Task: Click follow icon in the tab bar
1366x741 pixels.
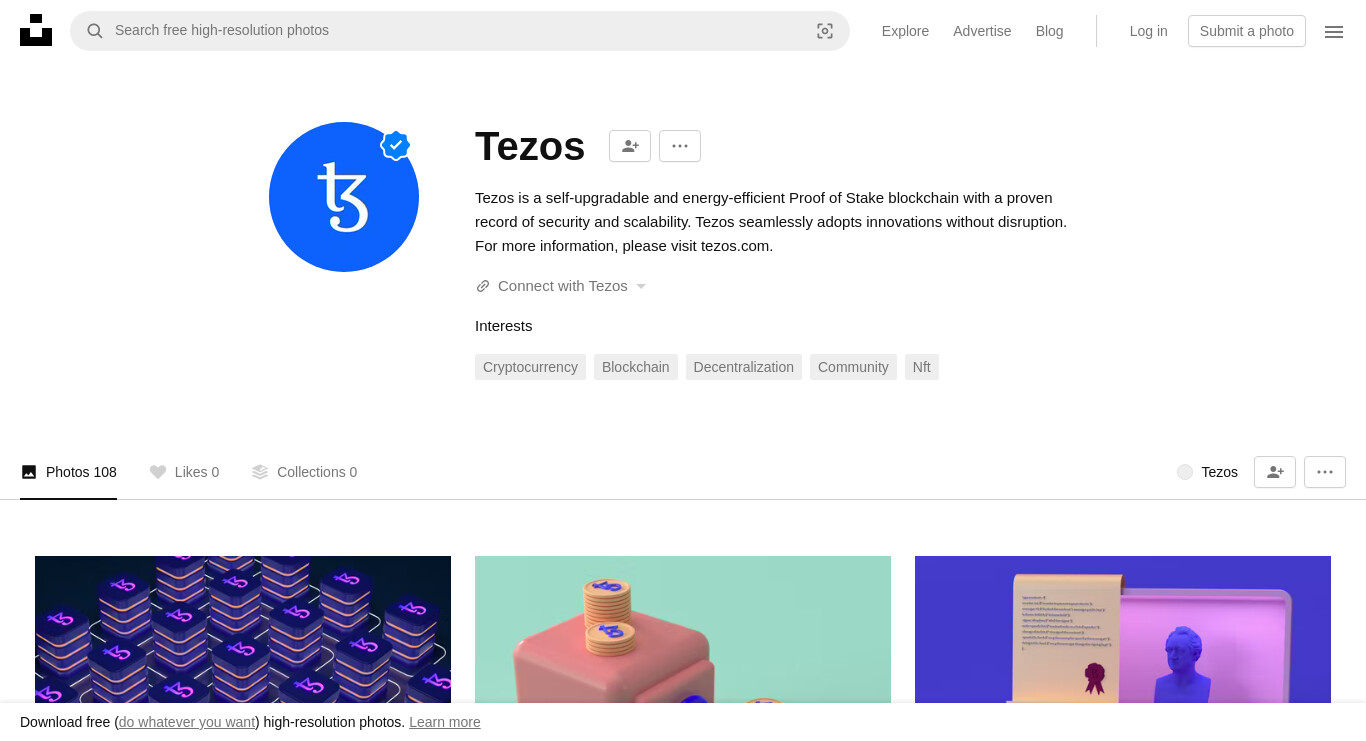Action: pyautogui.click(x=1275, y=472)
